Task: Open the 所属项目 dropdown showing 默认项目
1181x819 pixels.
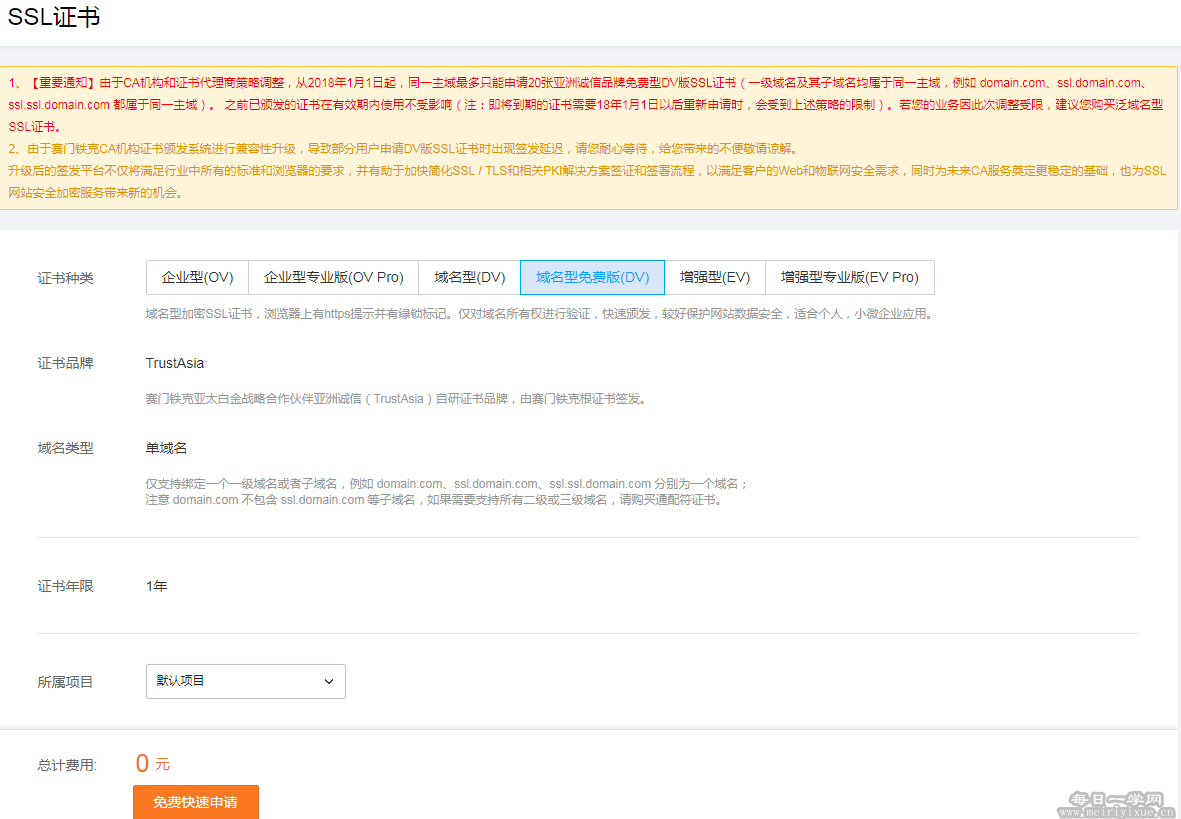Action: (x=246, y=681)
